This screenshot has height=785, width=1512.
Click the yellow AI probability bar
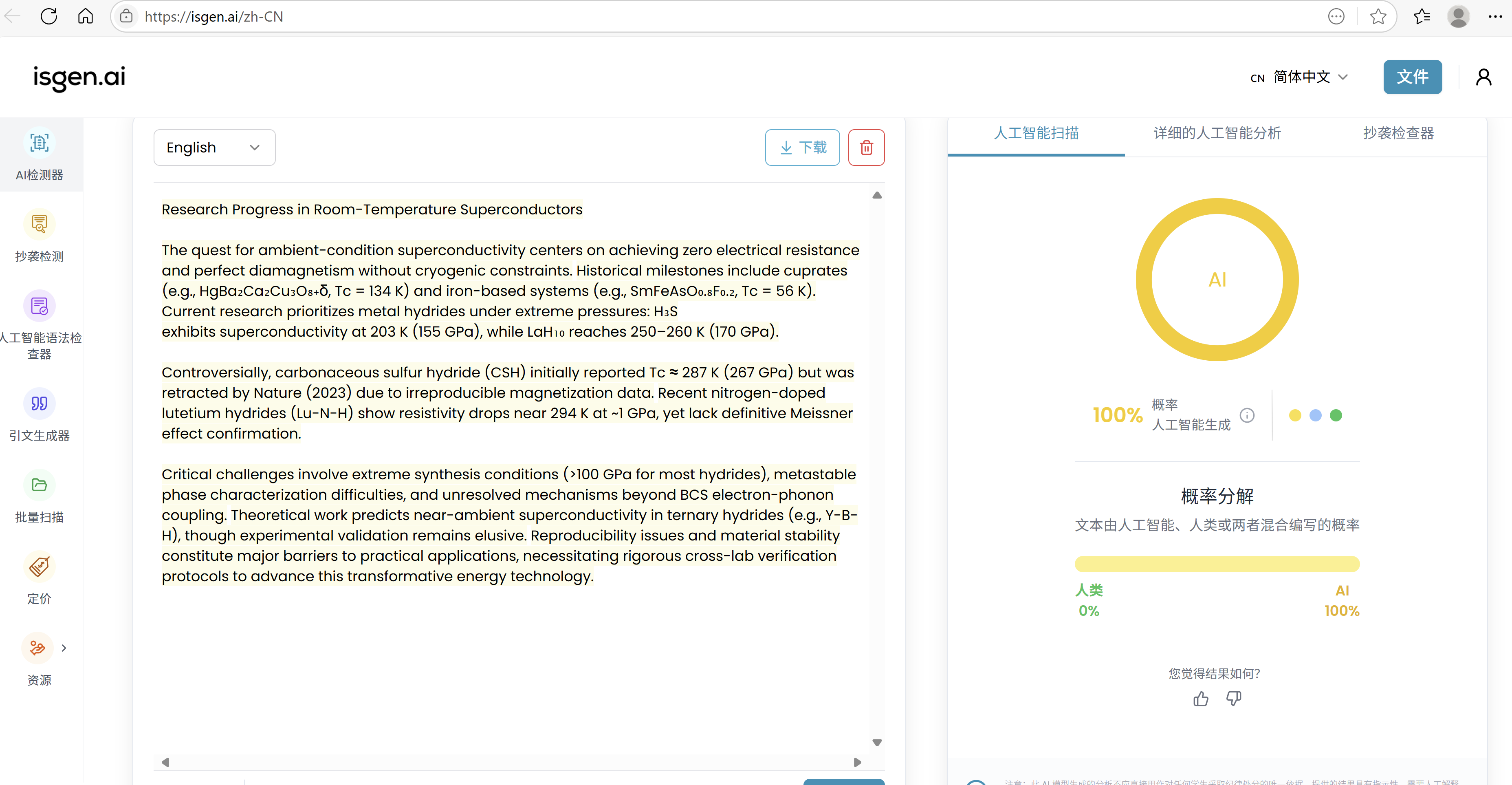point(1217,564)
